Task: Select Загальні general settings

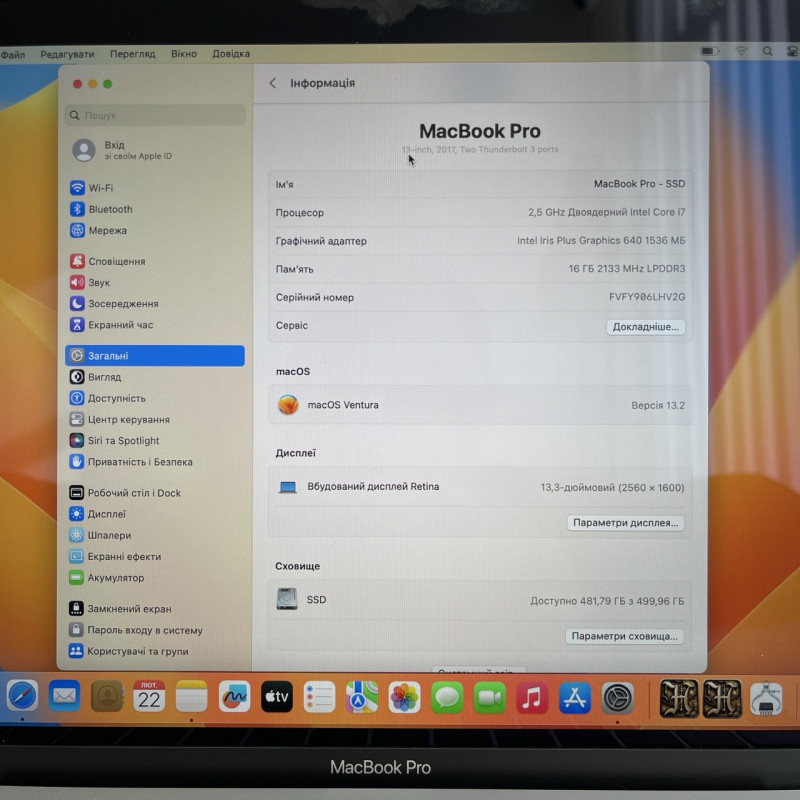Action: 155,356
